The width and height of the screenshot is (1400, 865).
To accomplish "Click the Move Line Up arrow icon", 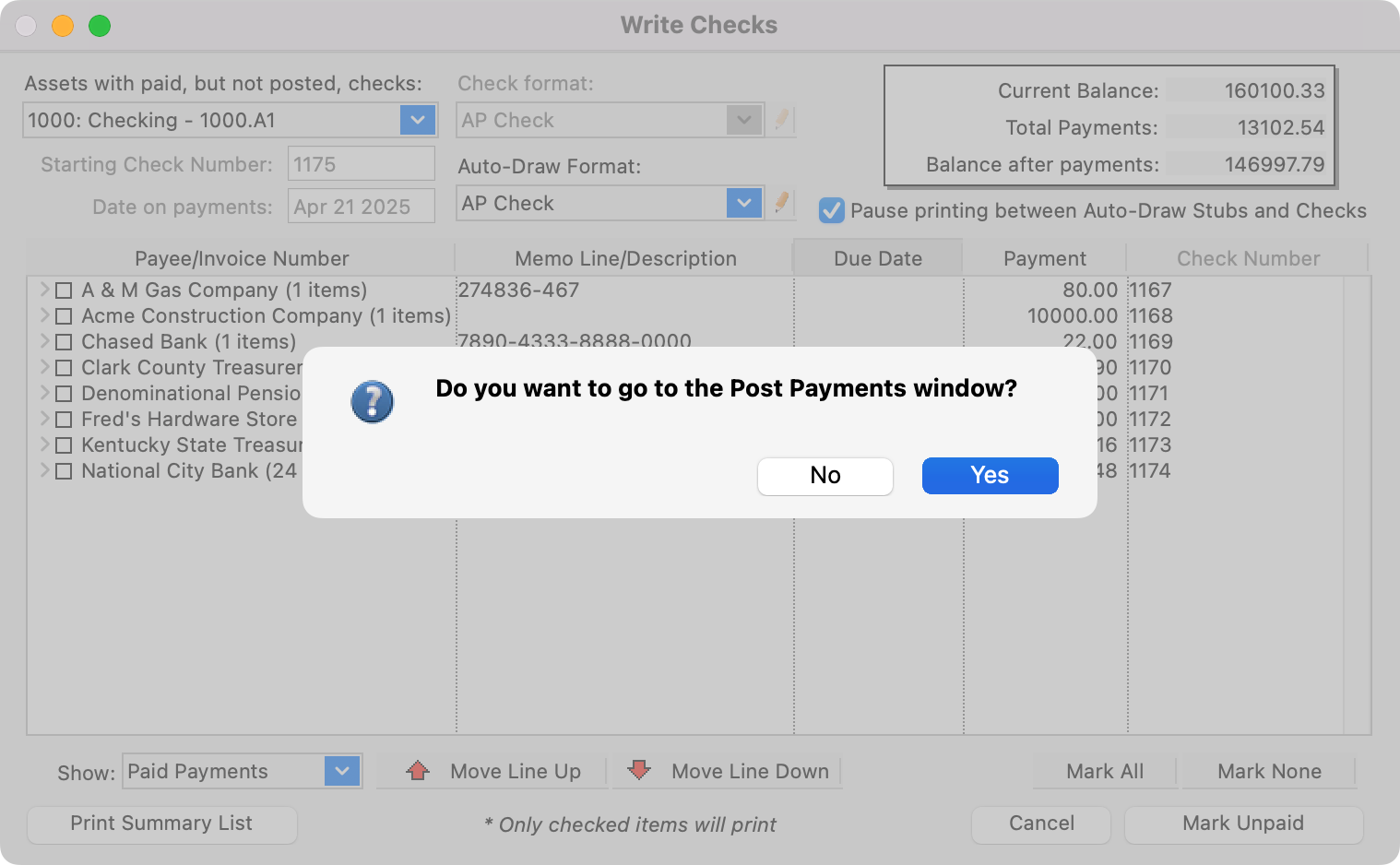I will [x=418, y=771].
